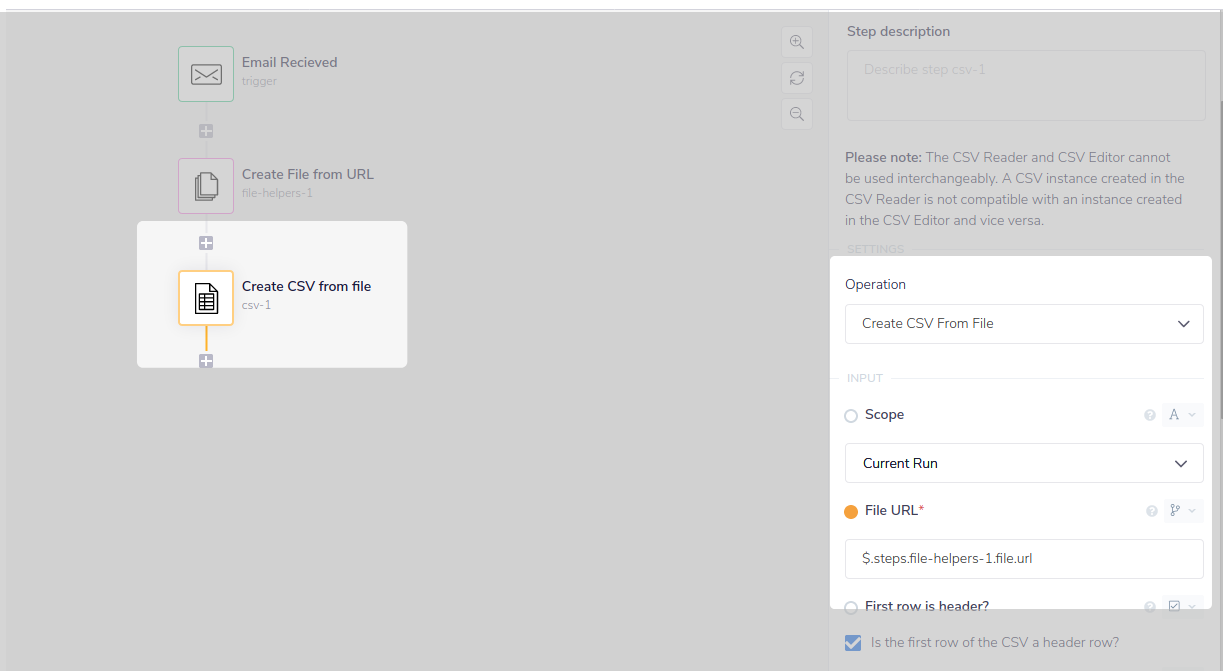Click the branch mapping icon beside File URL
The height and width of the screenshot is (671, 1223).
pos(1182,510)
